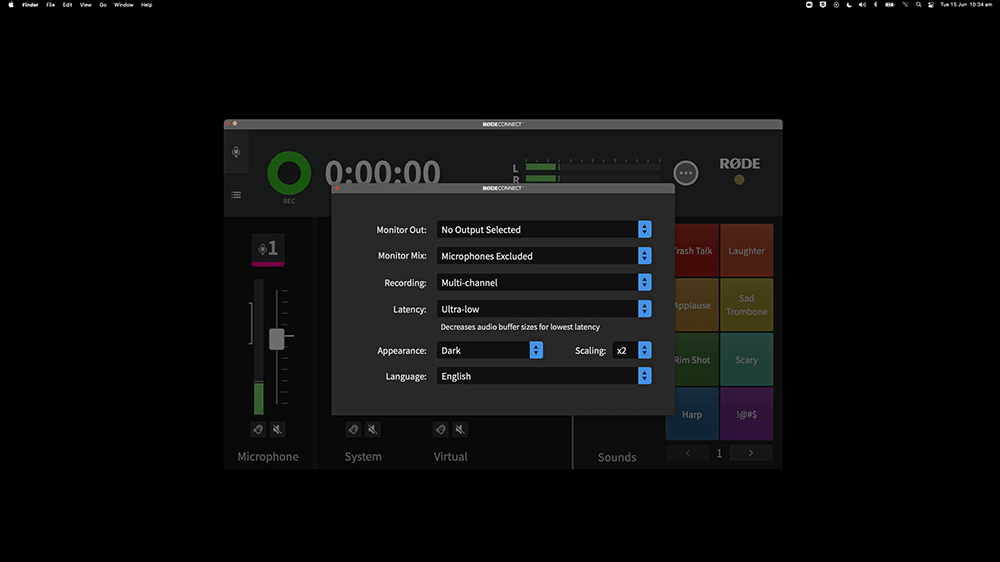Click the microphone icon in the left sidebar

click(236, 152)
